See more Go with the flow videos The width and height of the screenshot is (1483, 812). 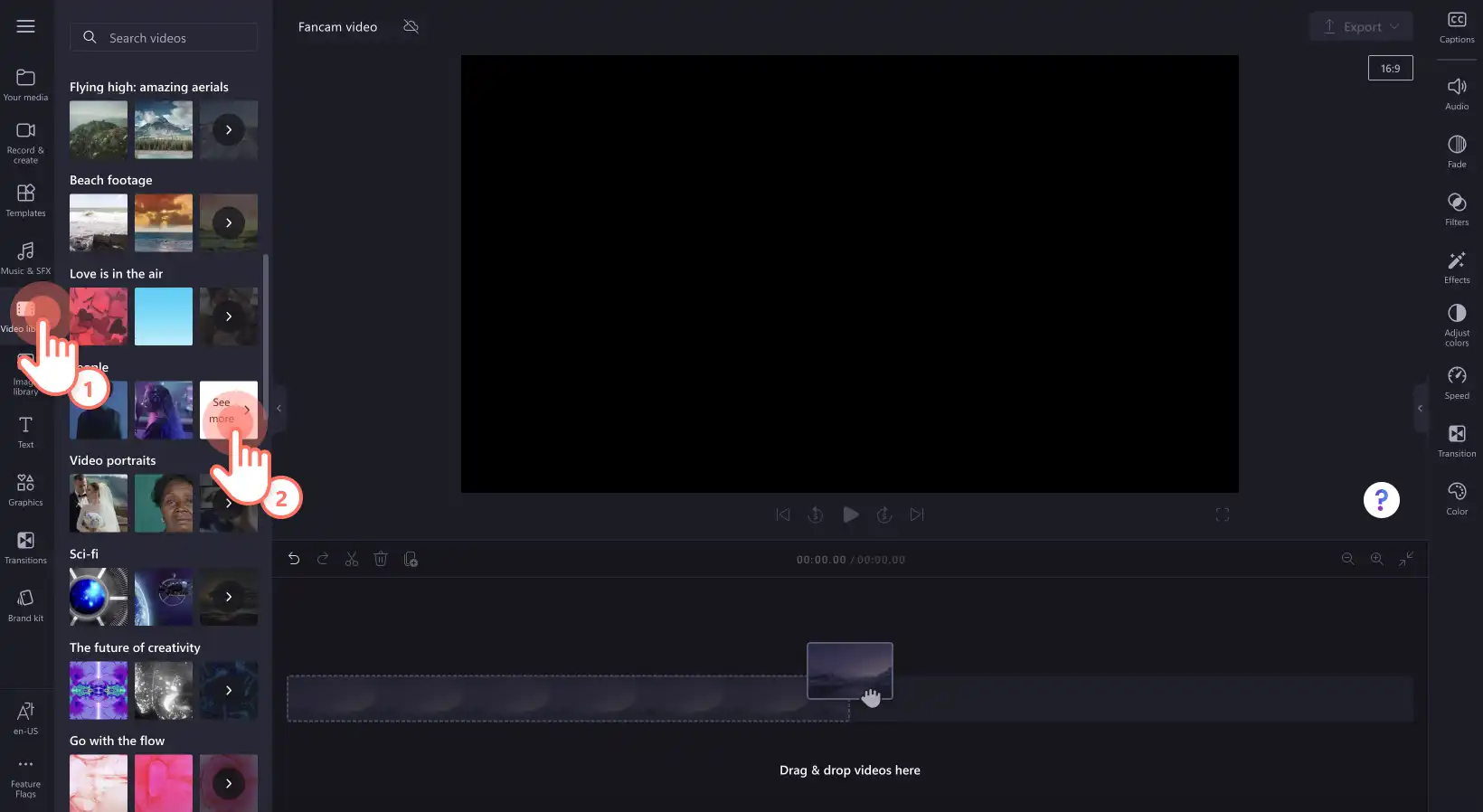point(229,783)
